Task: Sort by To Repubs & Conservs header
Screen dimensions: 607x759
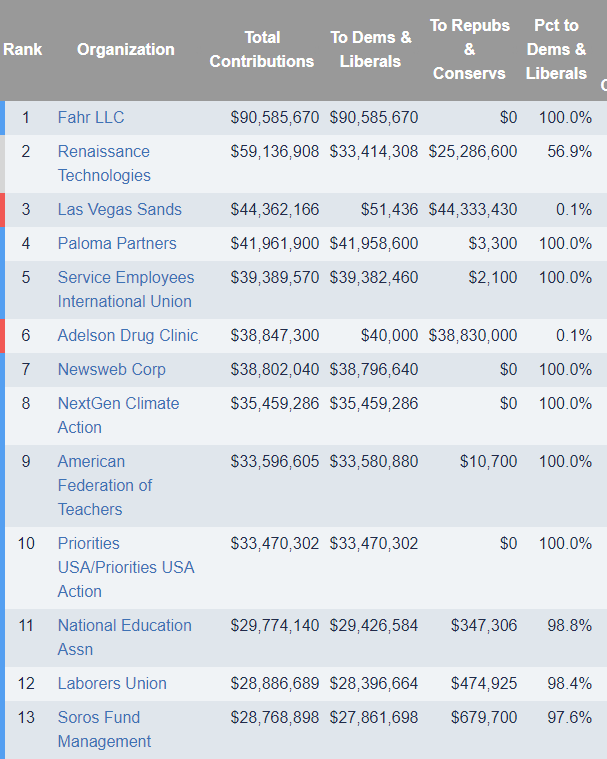Action: pyautogui.click(x=469, y=49)
